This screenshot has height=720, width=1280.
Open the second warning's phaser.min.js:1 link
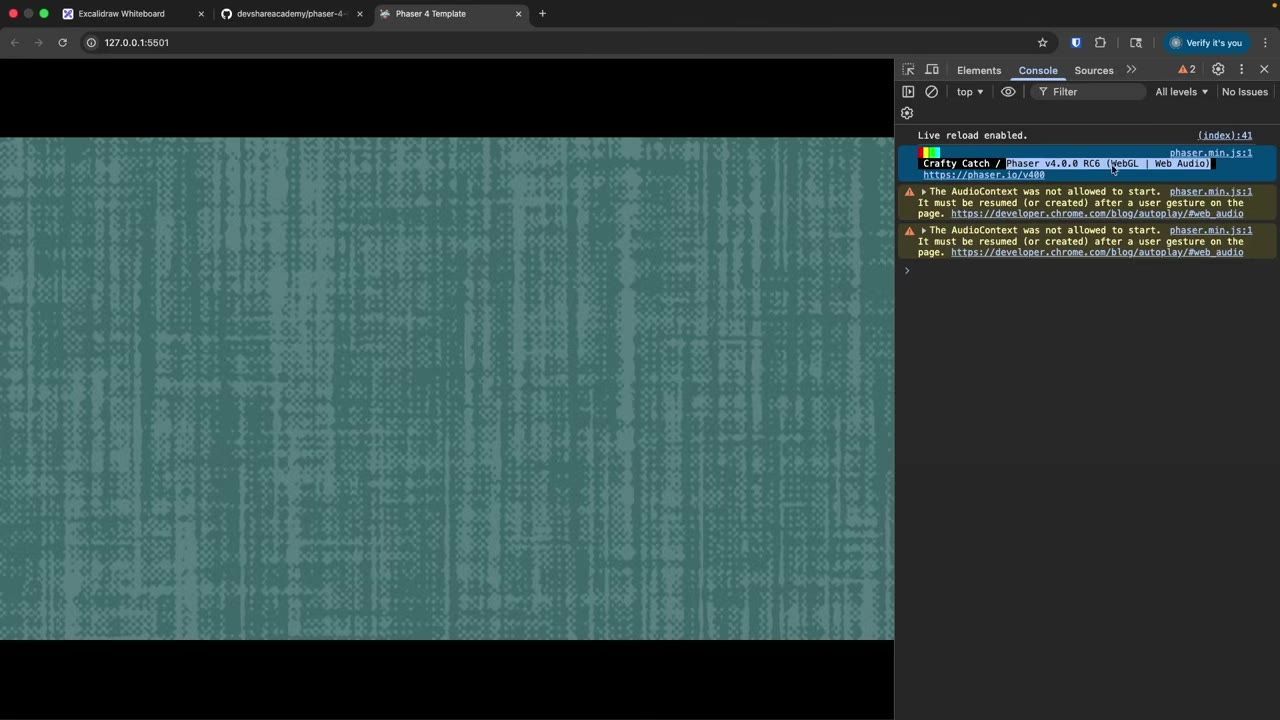1211,231
